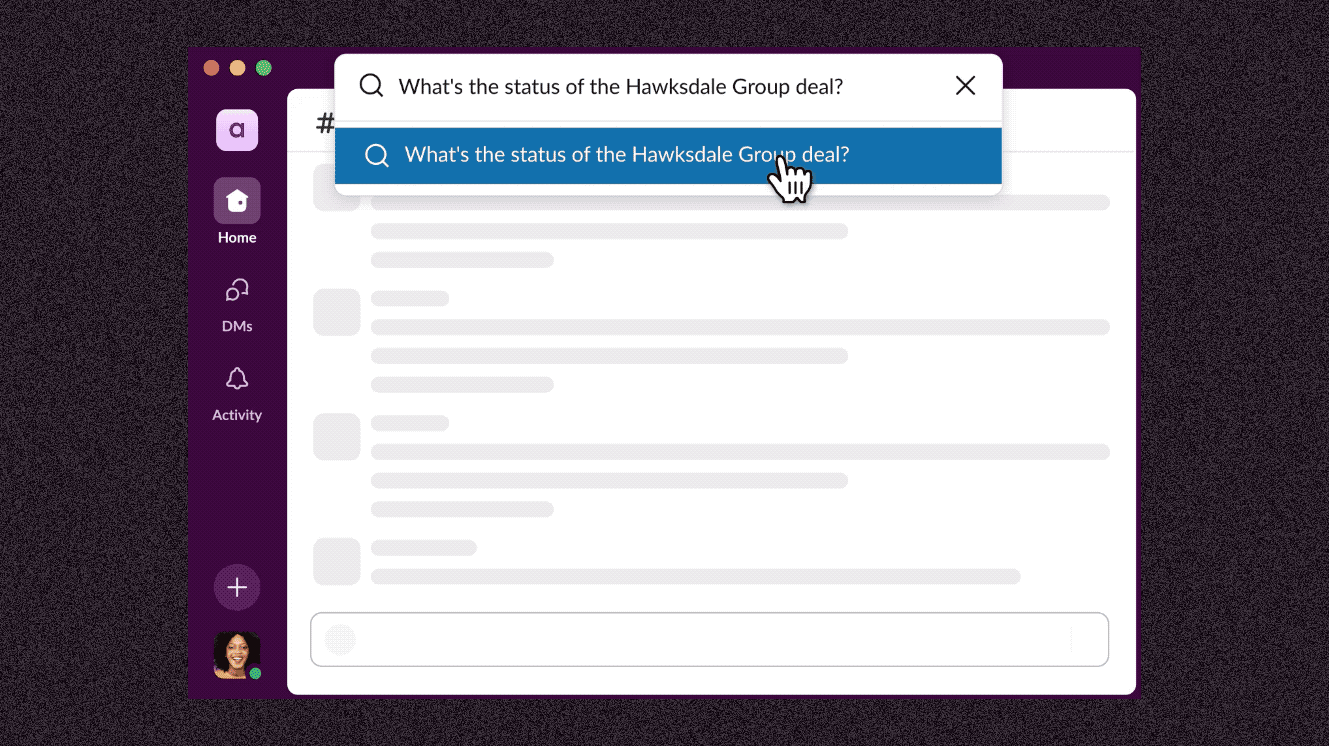Click the yellow macOS minimize button
1329x746 pixels.
[237, 67]
